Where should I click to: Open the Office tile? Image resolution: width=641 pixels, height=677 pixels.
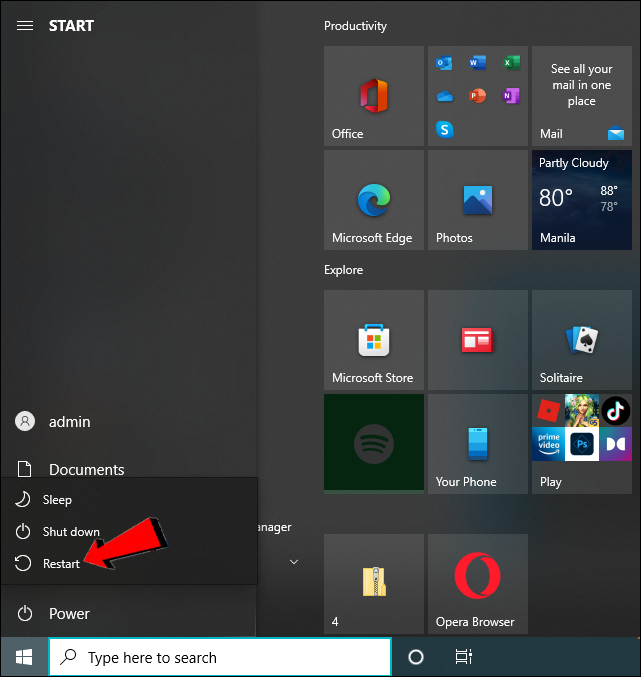coord(374,96)
